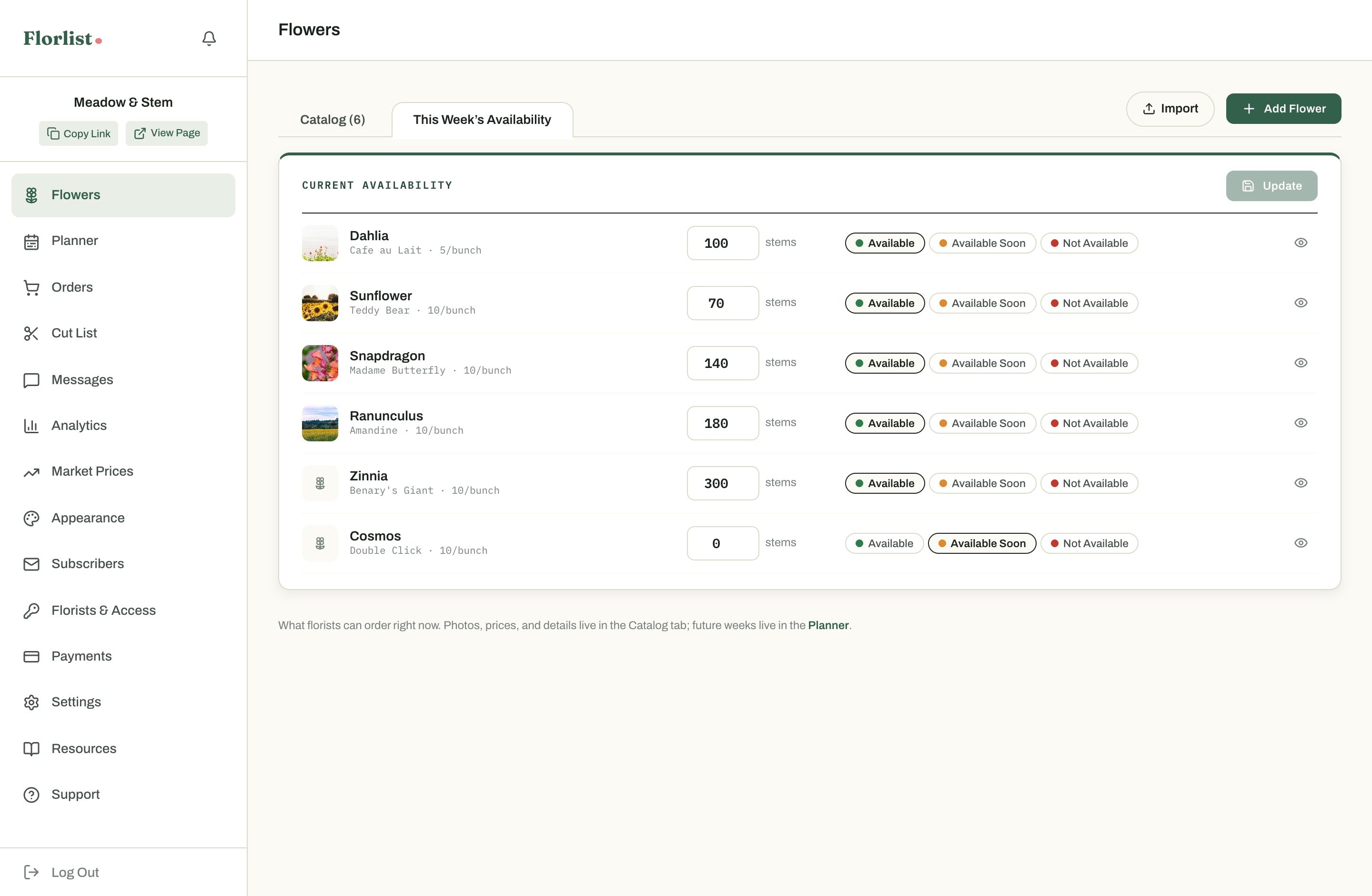Set Dahlia to Available Soon
Image resolution: width=1372 pixels, height=896 pixels.
(x=982, y=244)
